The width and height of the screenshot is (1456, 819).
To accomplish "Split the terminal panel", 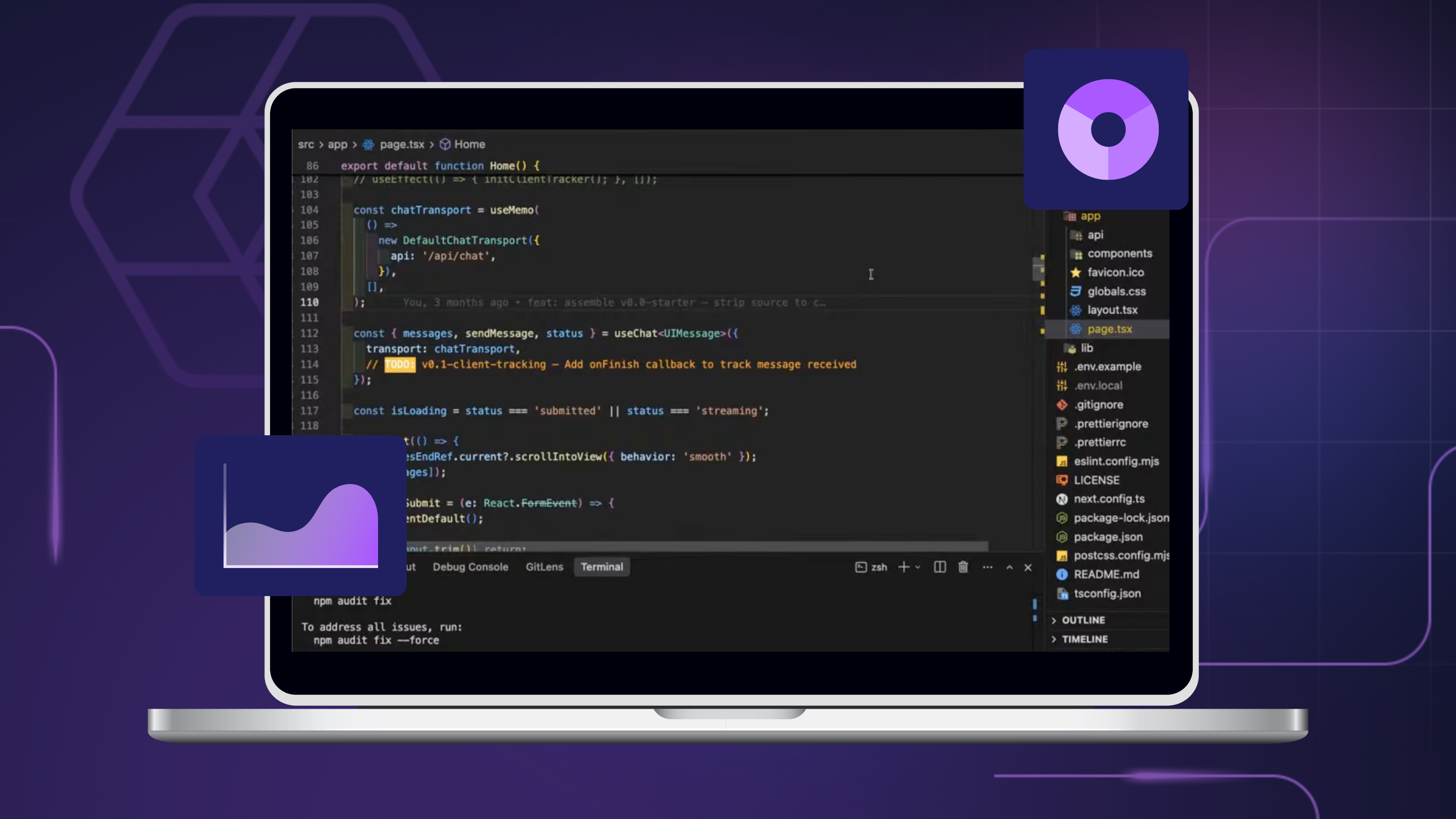I will 940,567.
